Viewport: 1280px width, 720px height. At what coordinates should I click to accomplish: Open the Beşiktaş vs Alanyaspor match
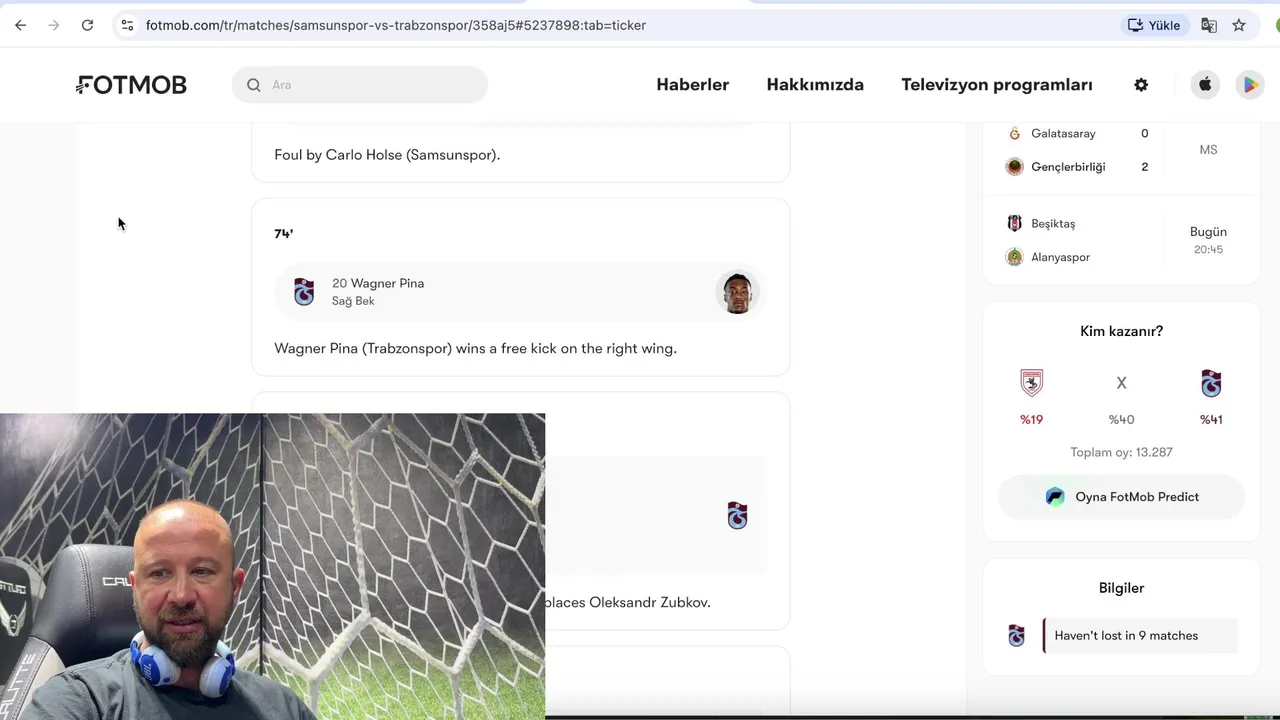click(x=1121, y=240)
